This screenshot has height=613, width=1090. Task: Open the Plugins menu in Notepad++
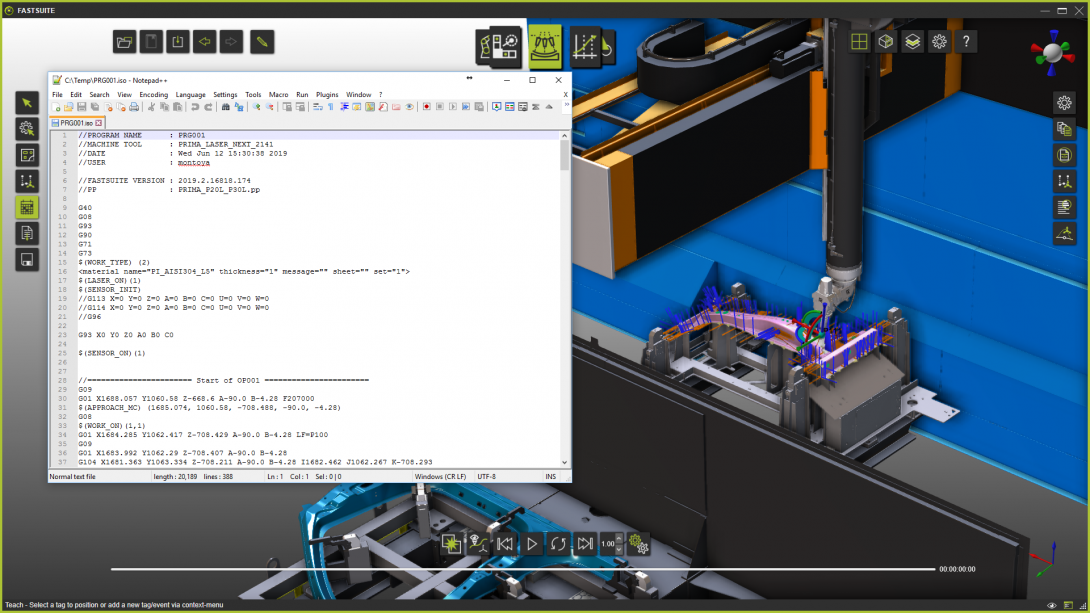point(327,95)
